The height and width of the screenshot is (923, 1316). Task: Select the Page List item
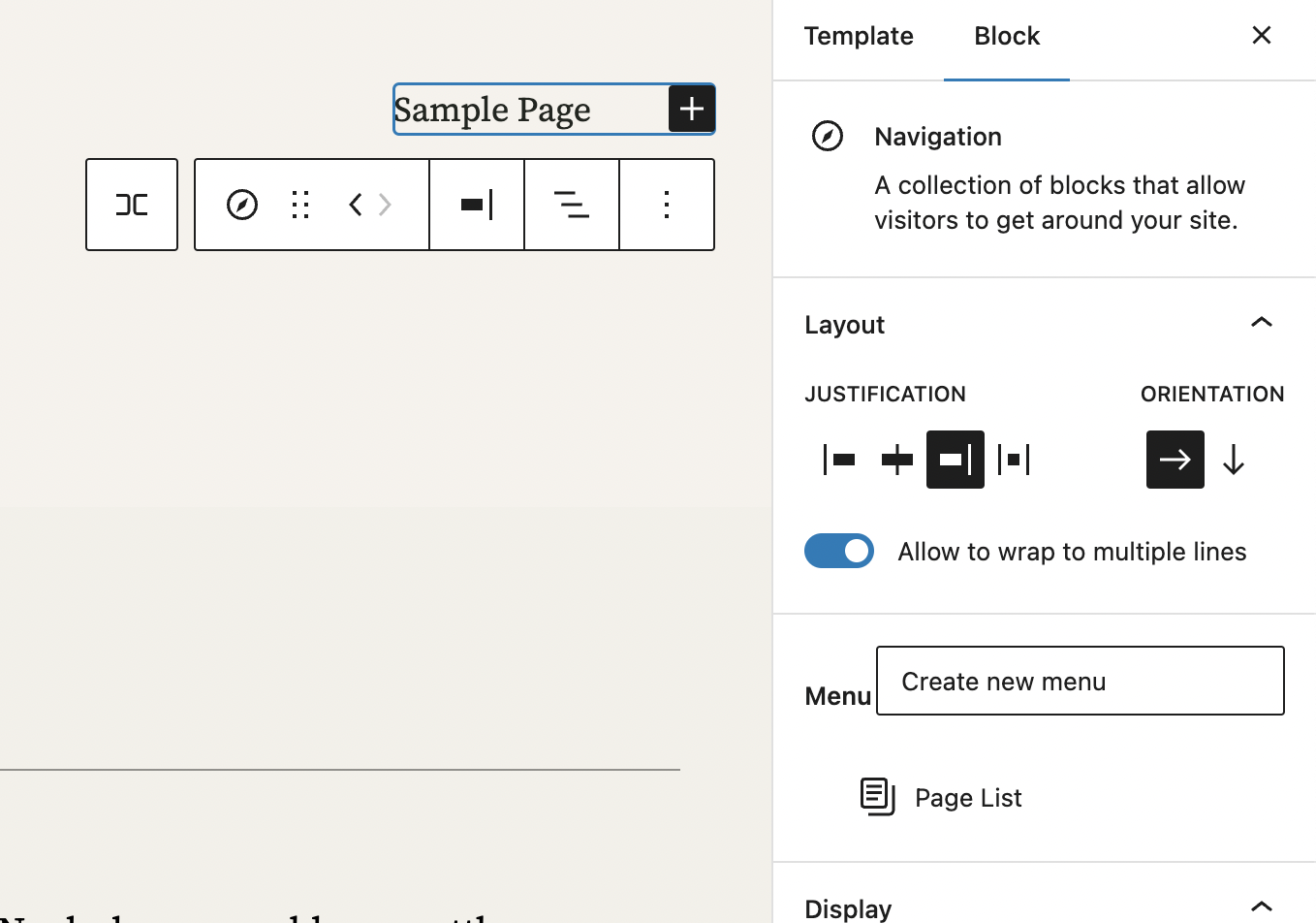pos(940,797)
